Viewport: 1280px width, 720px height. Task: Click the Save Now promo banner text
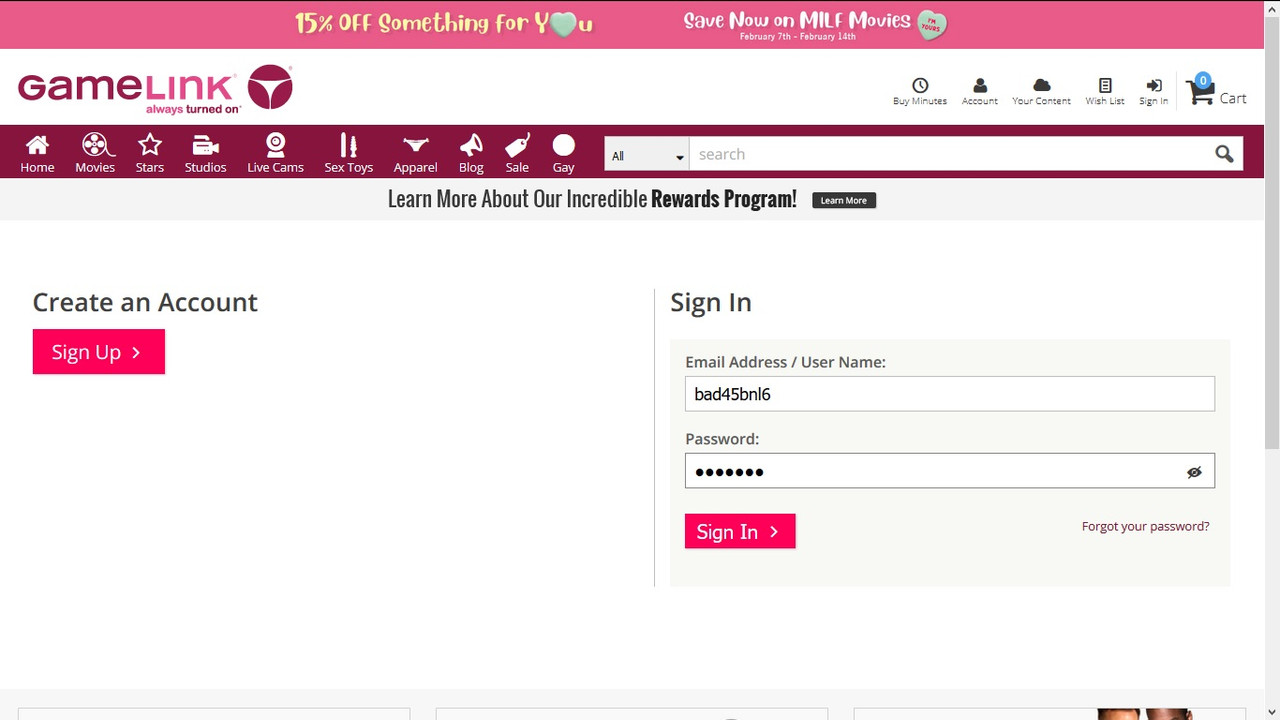(x=797, y=20)
